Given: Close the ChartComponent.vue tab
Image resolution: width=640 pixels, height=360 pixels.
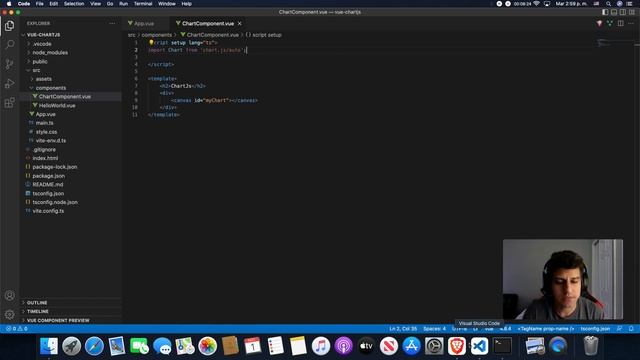Looking at the screenshot, I should (x=240, y=24).
